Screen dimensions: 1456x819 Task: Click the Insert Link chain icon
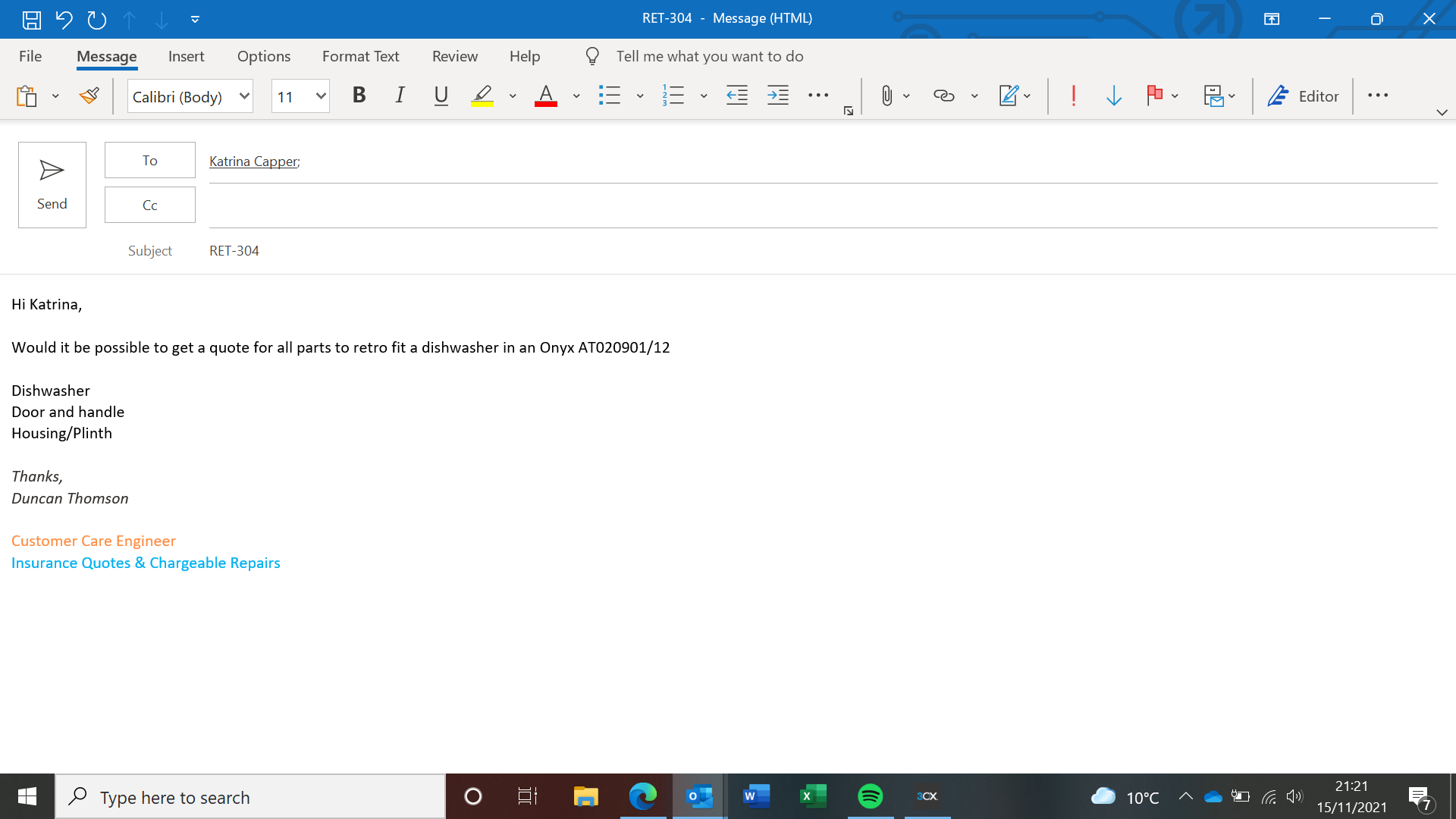[943, 96]
